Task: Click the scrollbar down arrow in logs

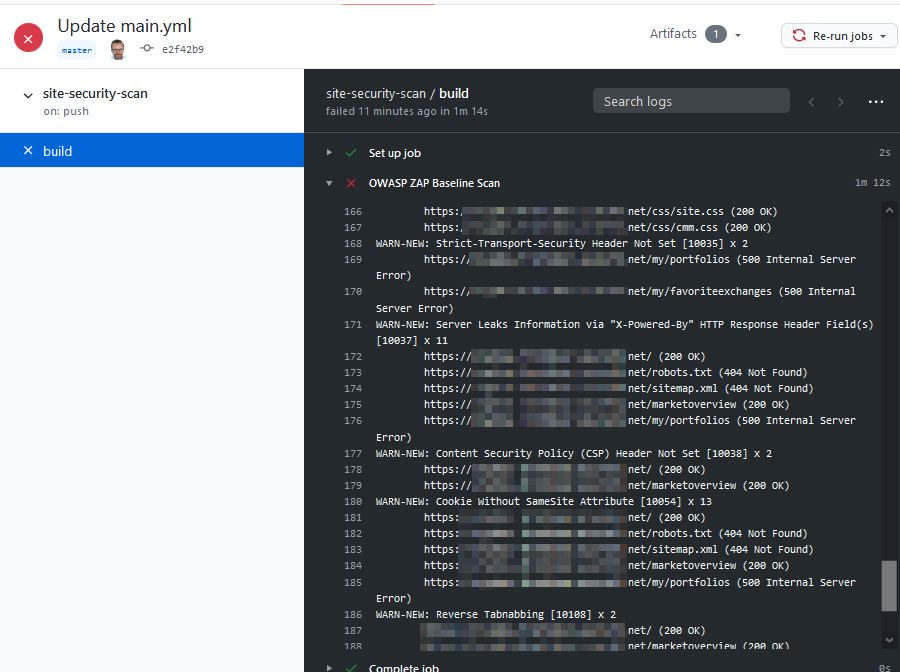Action: tap(889, 640)
